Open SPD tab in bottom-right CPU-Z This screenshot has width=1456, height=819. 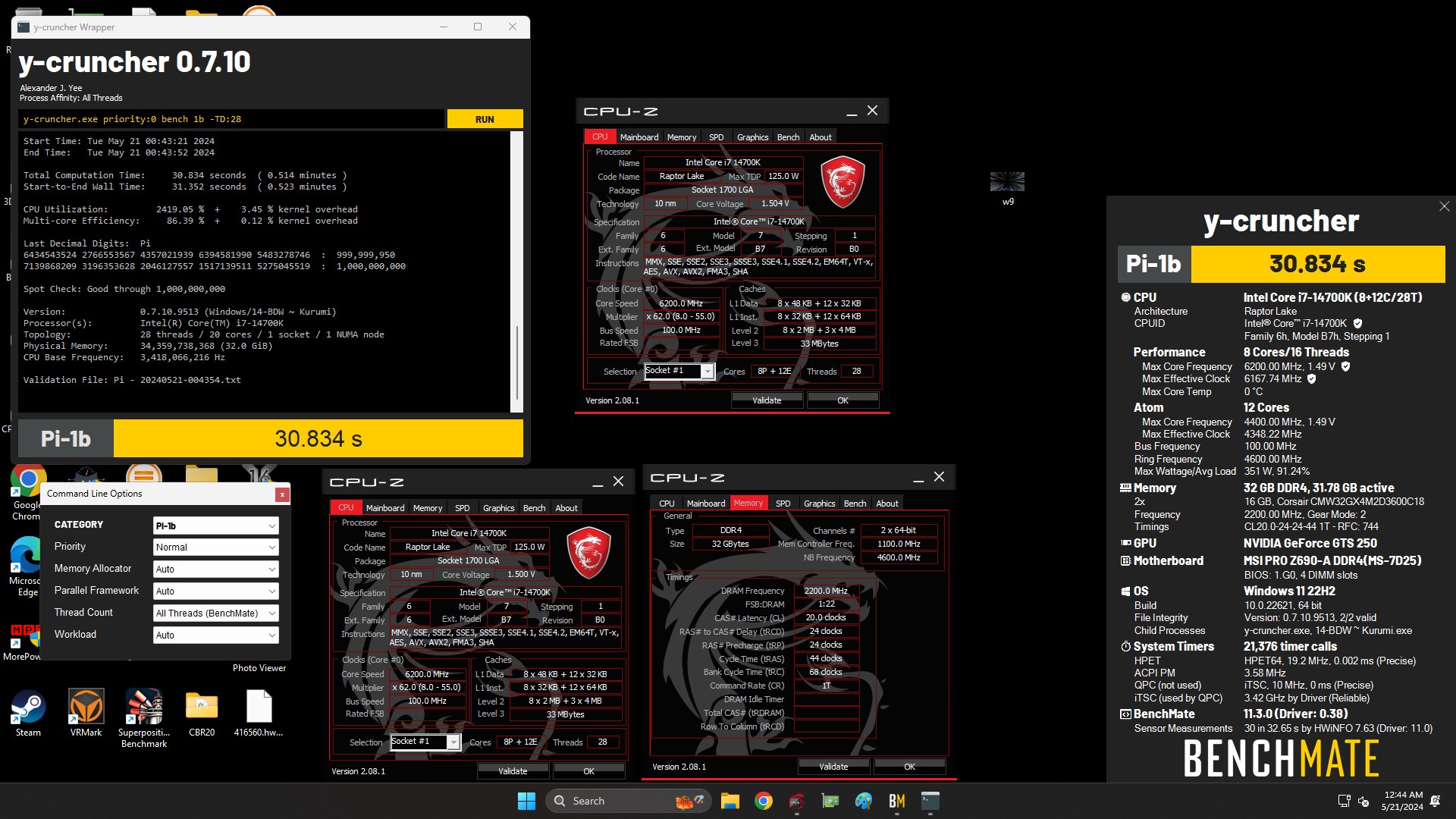point(783,504)
